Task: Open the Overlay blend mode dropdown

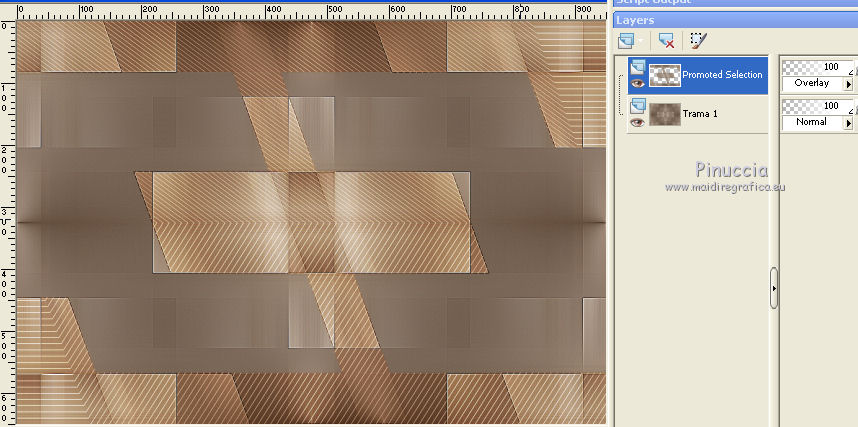Action: click(849, 84)
